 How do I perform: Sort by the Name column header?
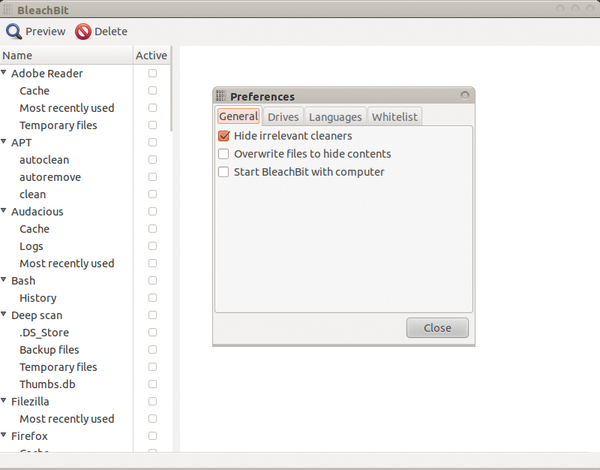click(x=66, y=55)
